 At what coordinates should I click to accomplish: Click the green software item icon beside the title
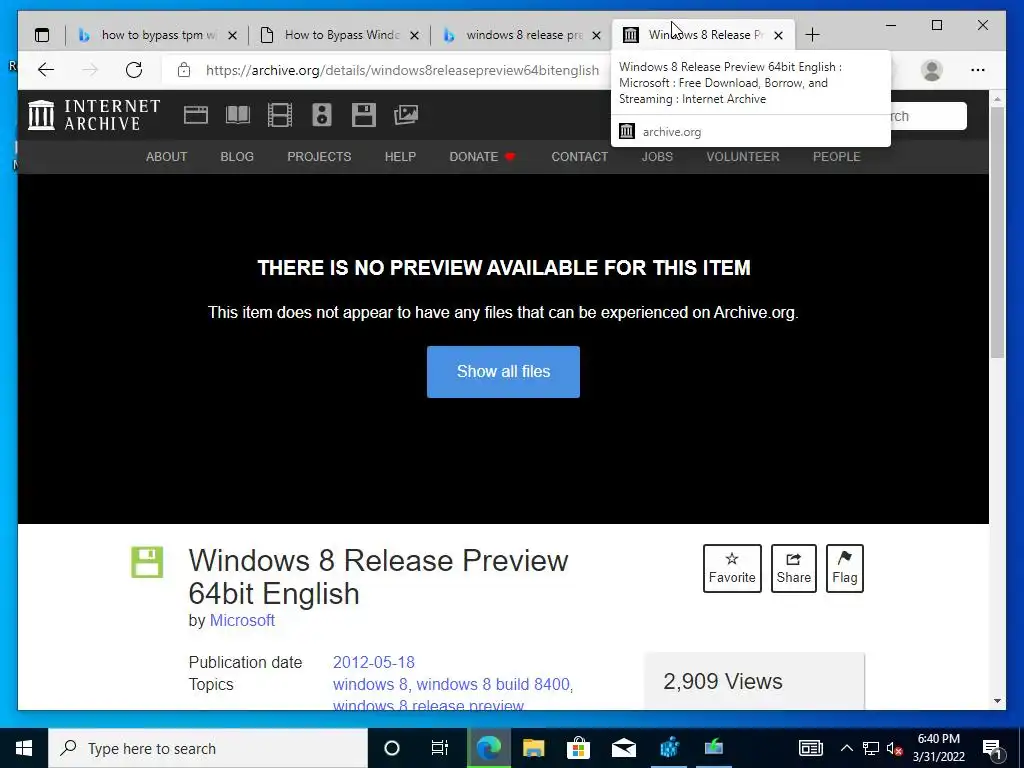tap(148, 562)
